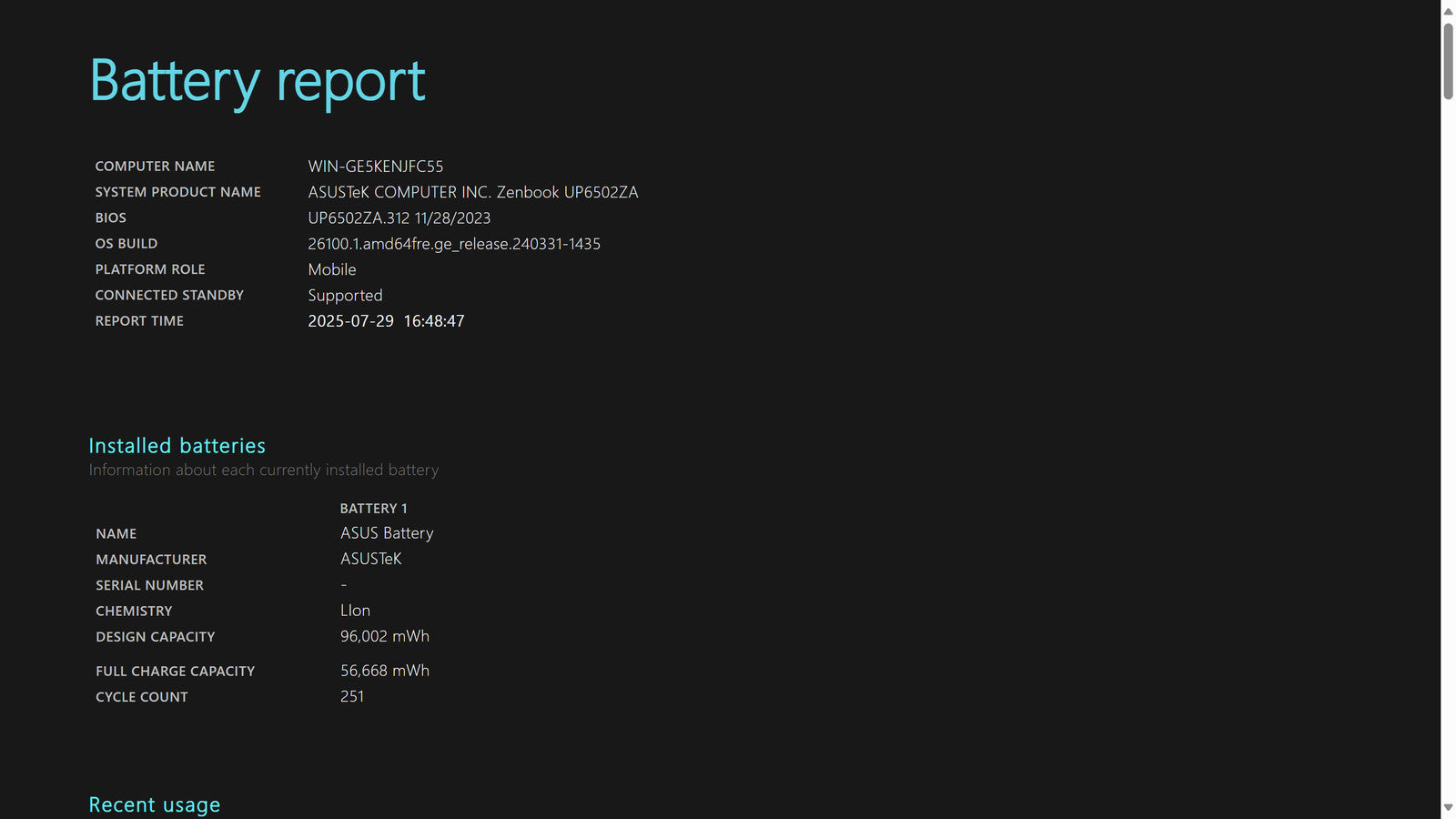Click 'ASUSTeK COMPUTER INC. Zenbook UP6502ZA' value

473,192
